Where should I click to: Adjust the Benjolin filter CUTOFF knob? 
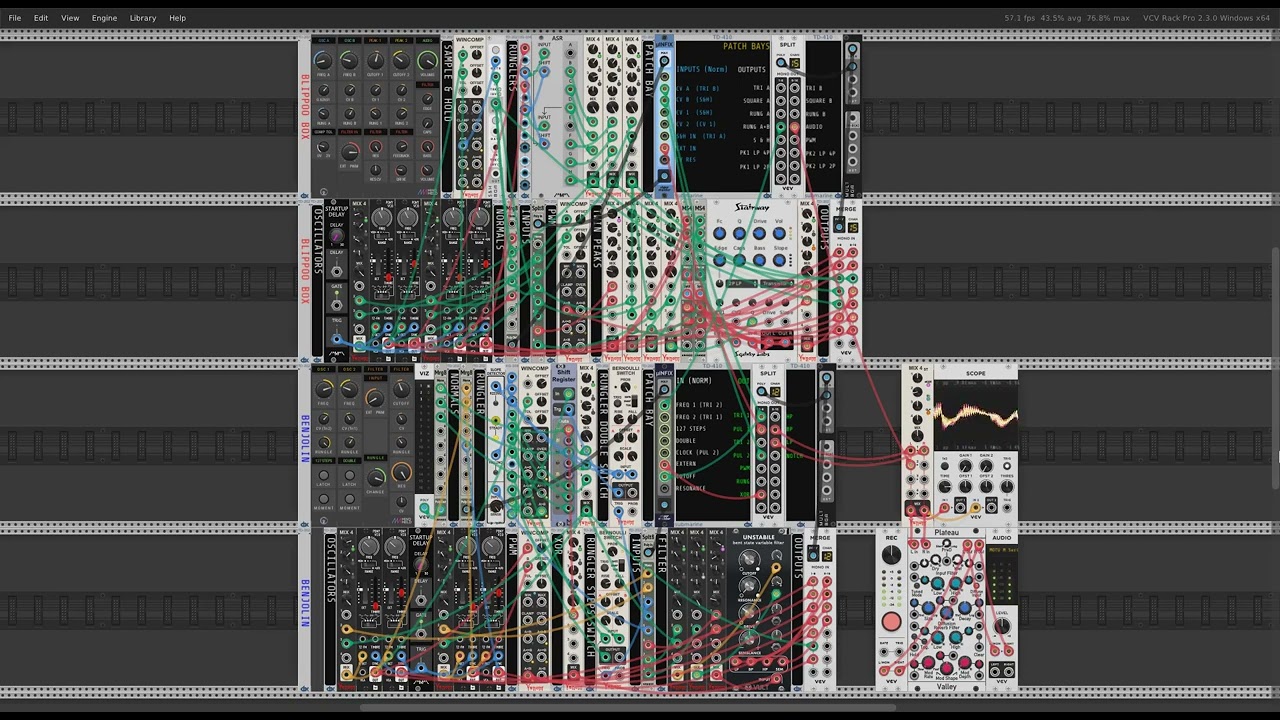[x=401, y=390]
